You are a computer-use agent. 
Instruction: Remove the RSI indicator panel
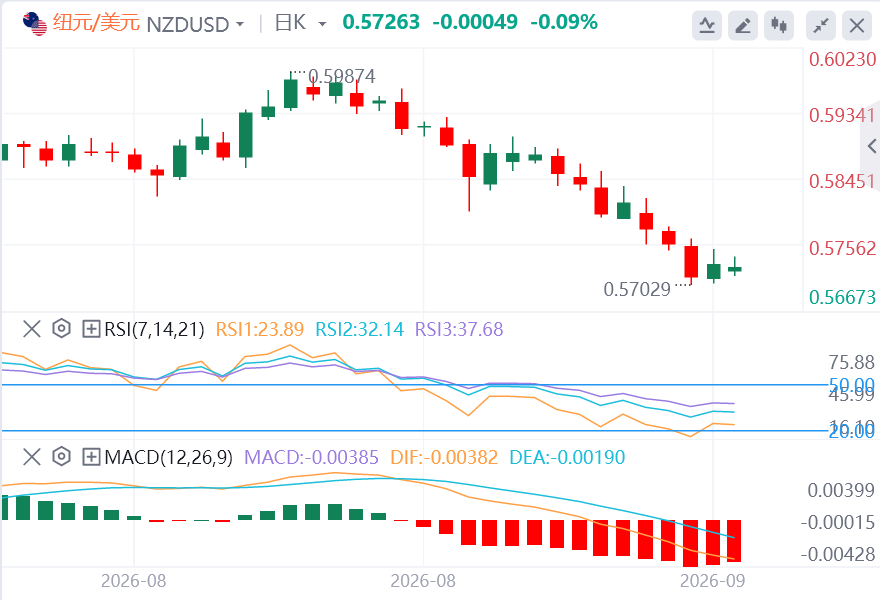point(32,329)
